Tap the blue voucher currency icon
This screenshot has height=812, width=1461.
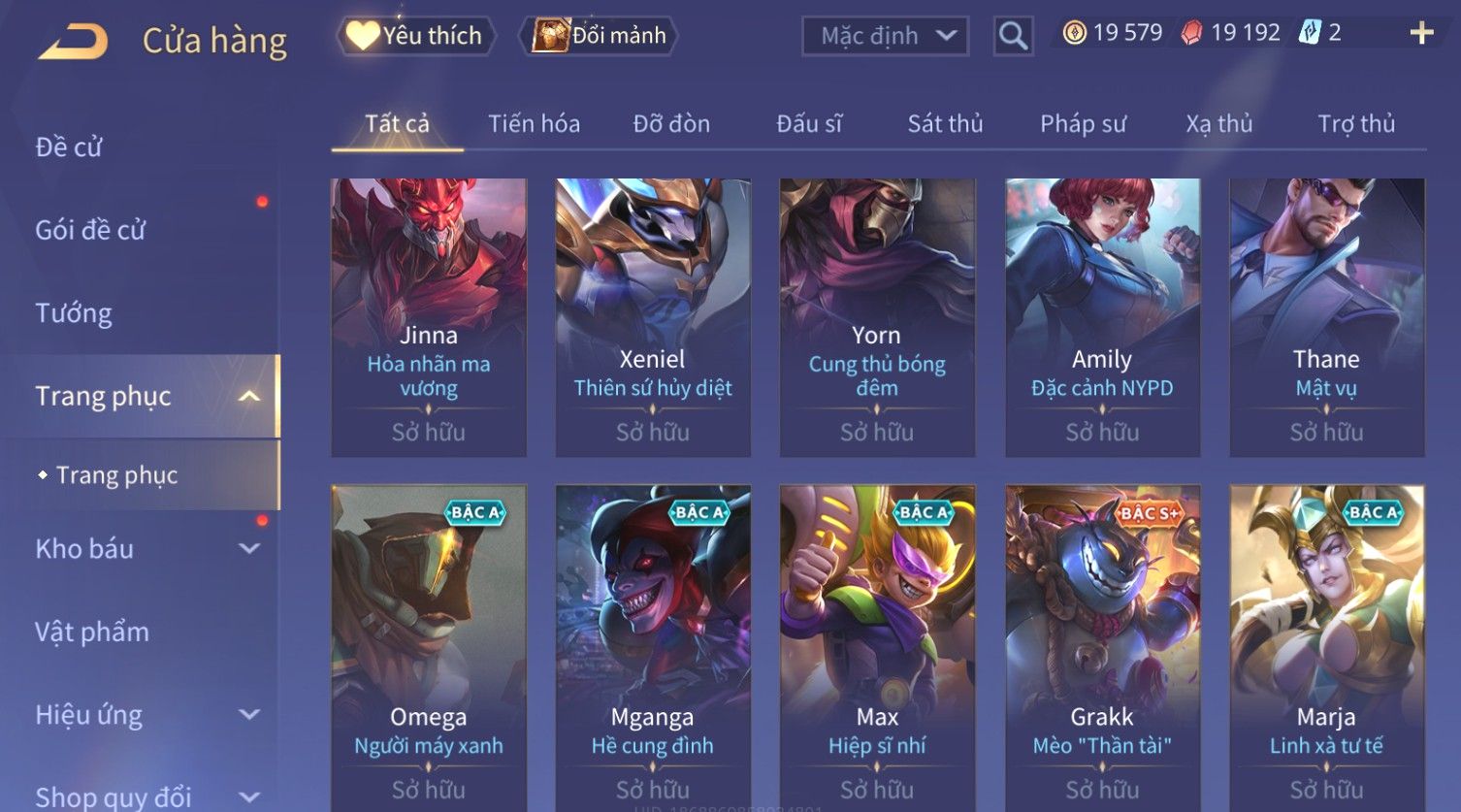(x=1310, y=33)
